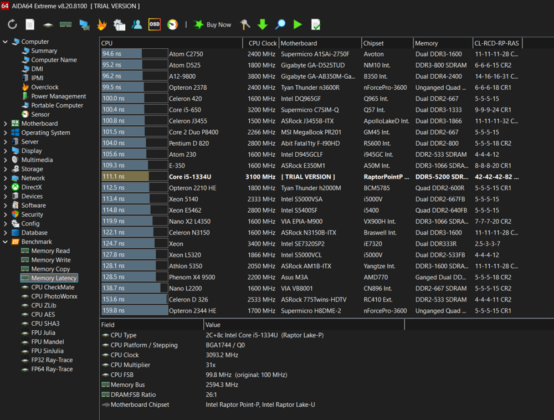Expand the Display tree node
Image resolution: width=554 pixels, height=420 pixels.
(x=5, y=151)
